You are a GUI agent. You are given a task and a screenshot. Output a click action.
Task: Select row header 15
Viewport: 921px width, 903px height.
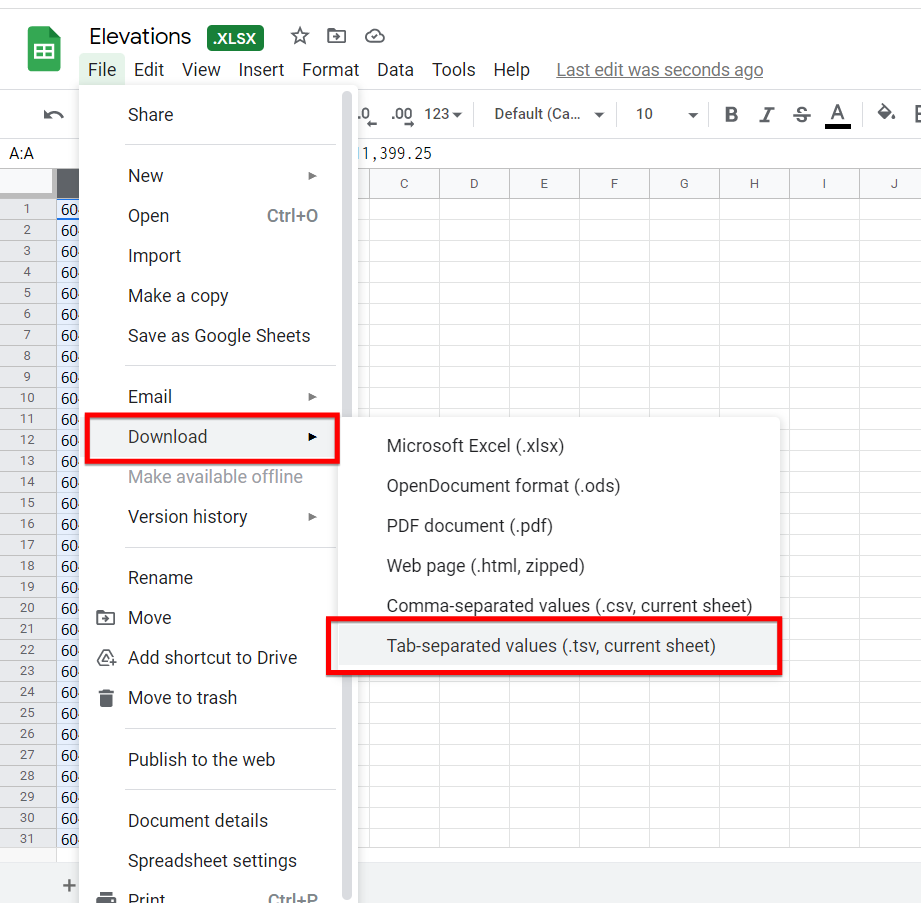(x=28, y=503)
